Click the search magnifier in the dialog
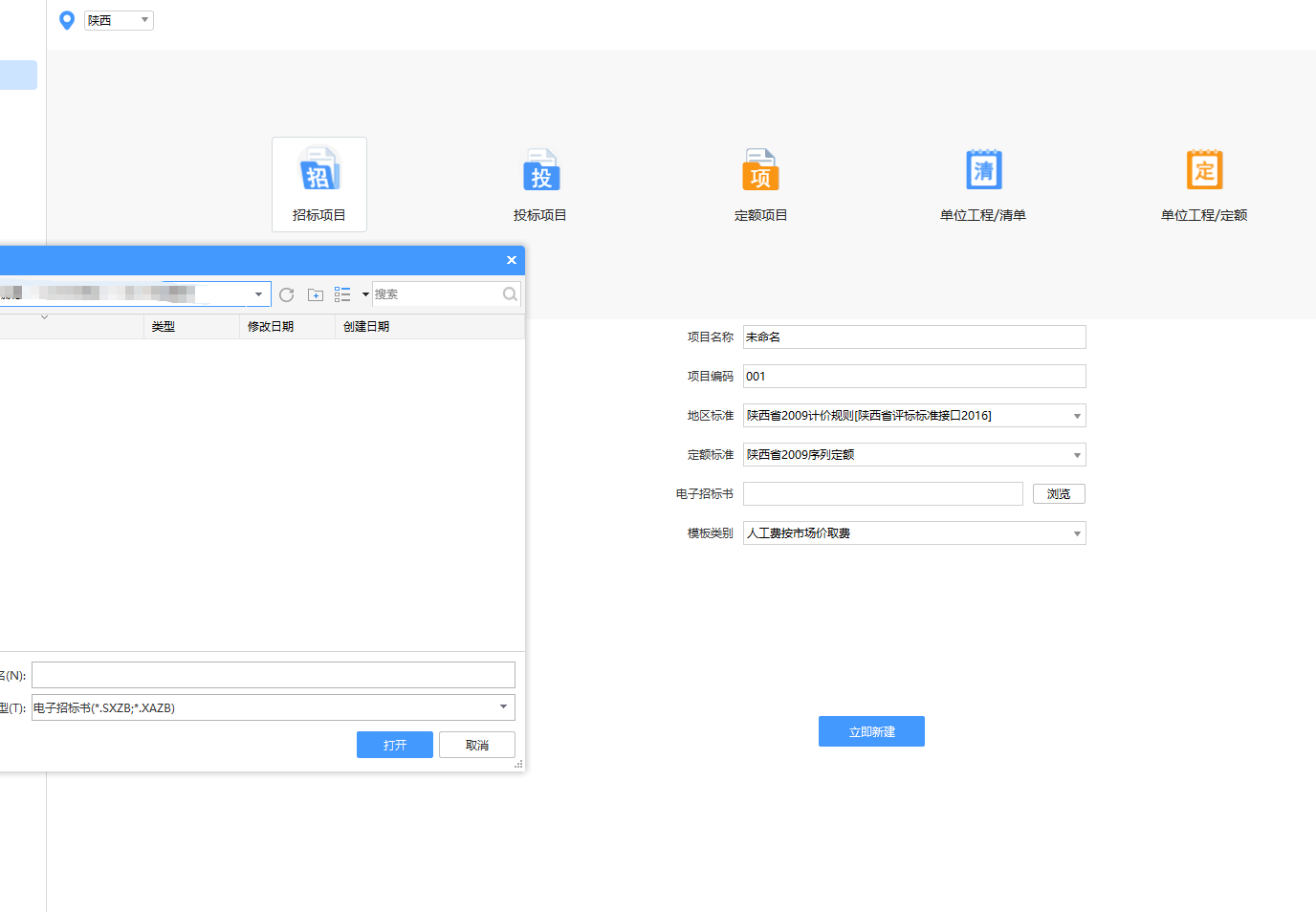The image size is (1316, 912). pyautogui.click(x=510, y=294)
